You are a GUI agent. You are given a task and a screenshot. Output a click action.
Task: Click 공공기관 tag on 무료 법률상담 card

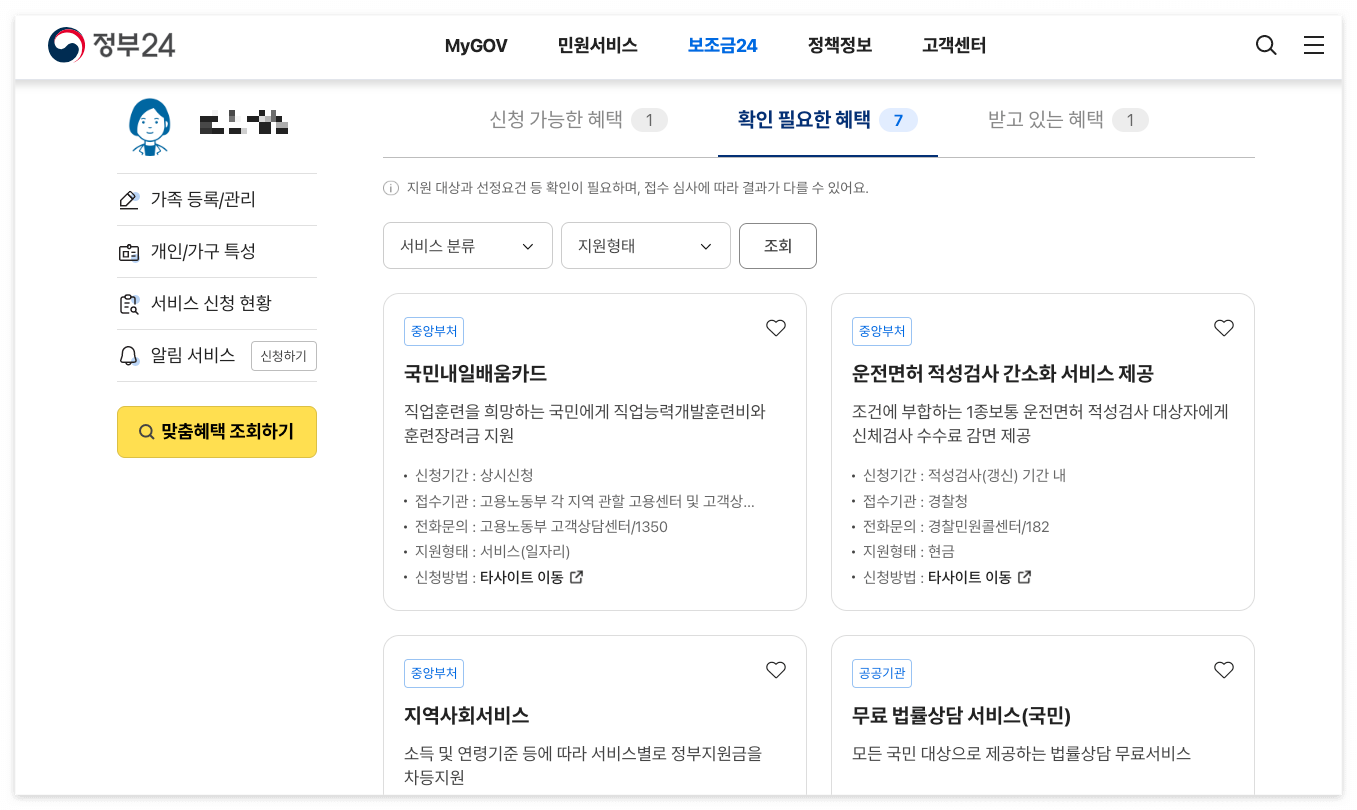(x=882, y=674)
